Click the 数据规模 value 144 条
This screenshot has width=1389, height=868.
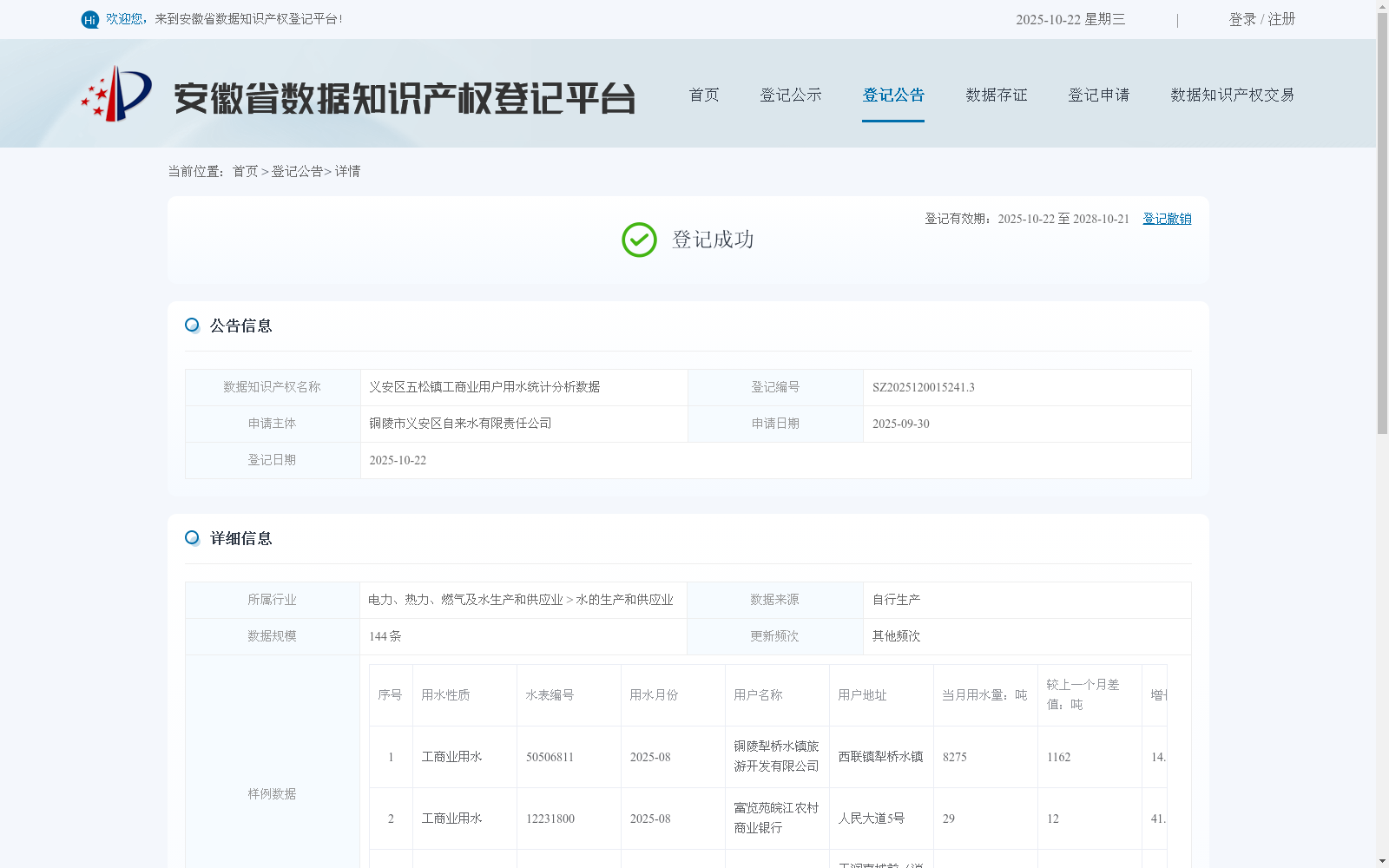coord(385,636)
